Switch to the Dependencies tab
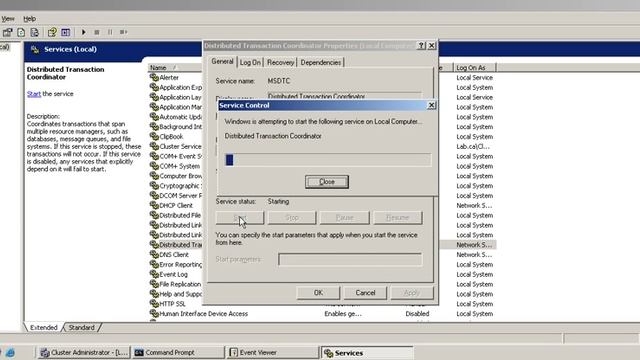The height and width of the screenshot is (360, 640). [x=321, y=62]
